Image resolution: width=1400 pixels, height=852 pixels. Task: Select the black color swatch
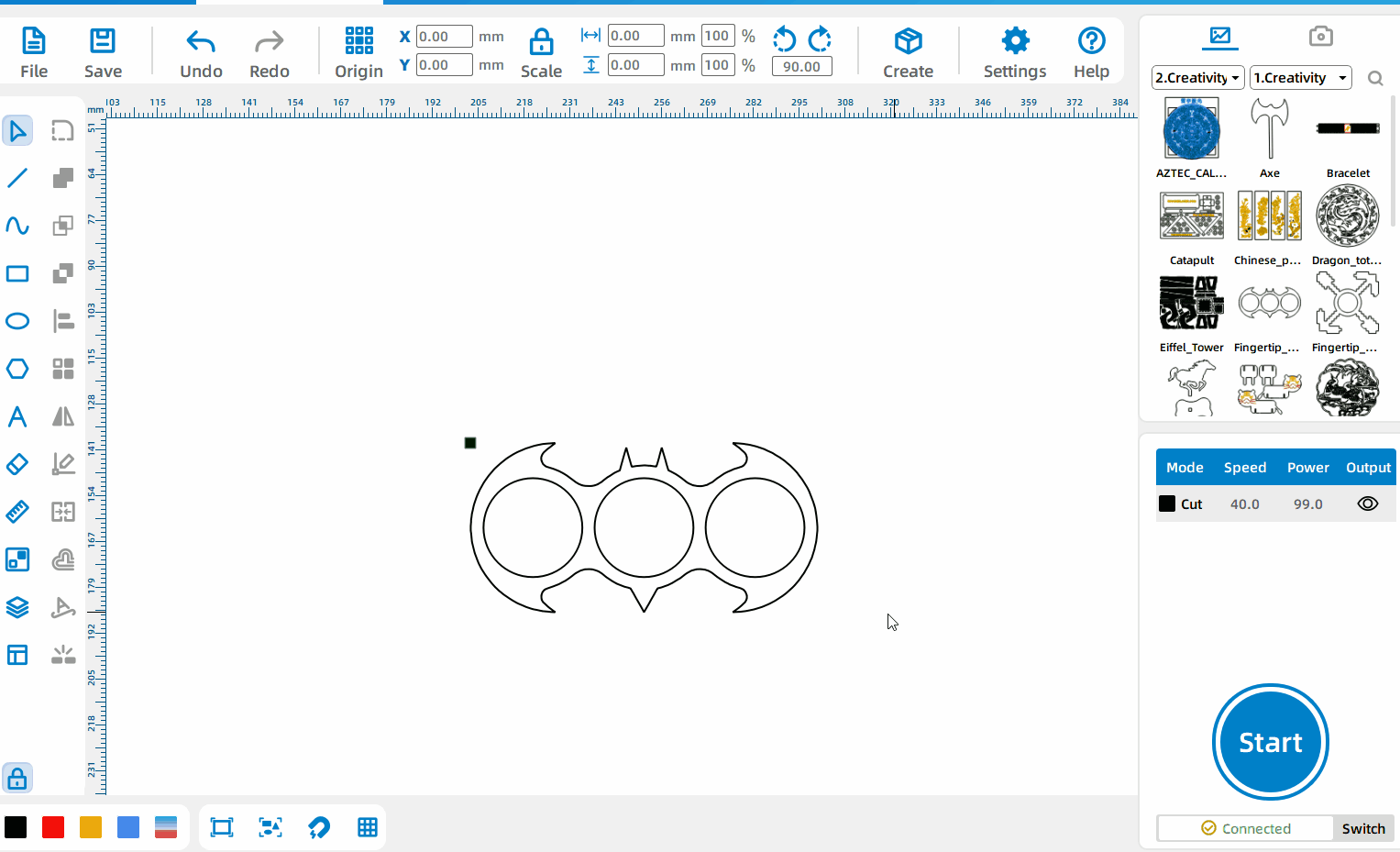[16, 827]
